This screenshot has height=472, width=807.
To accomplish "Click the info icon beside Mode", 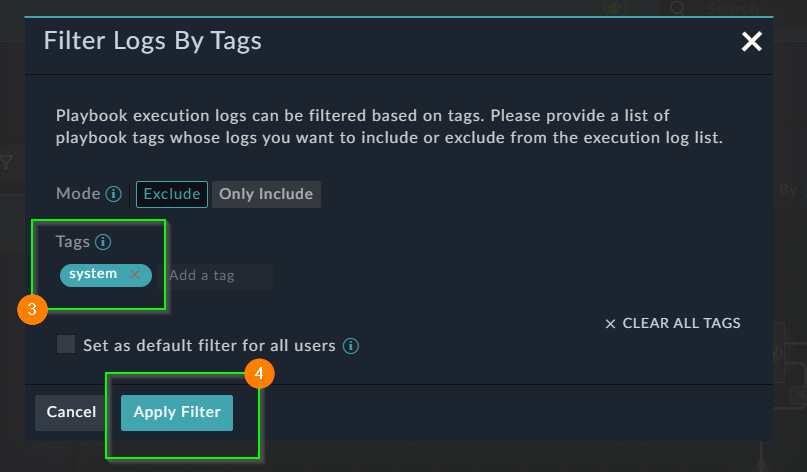I will (114, 194).
